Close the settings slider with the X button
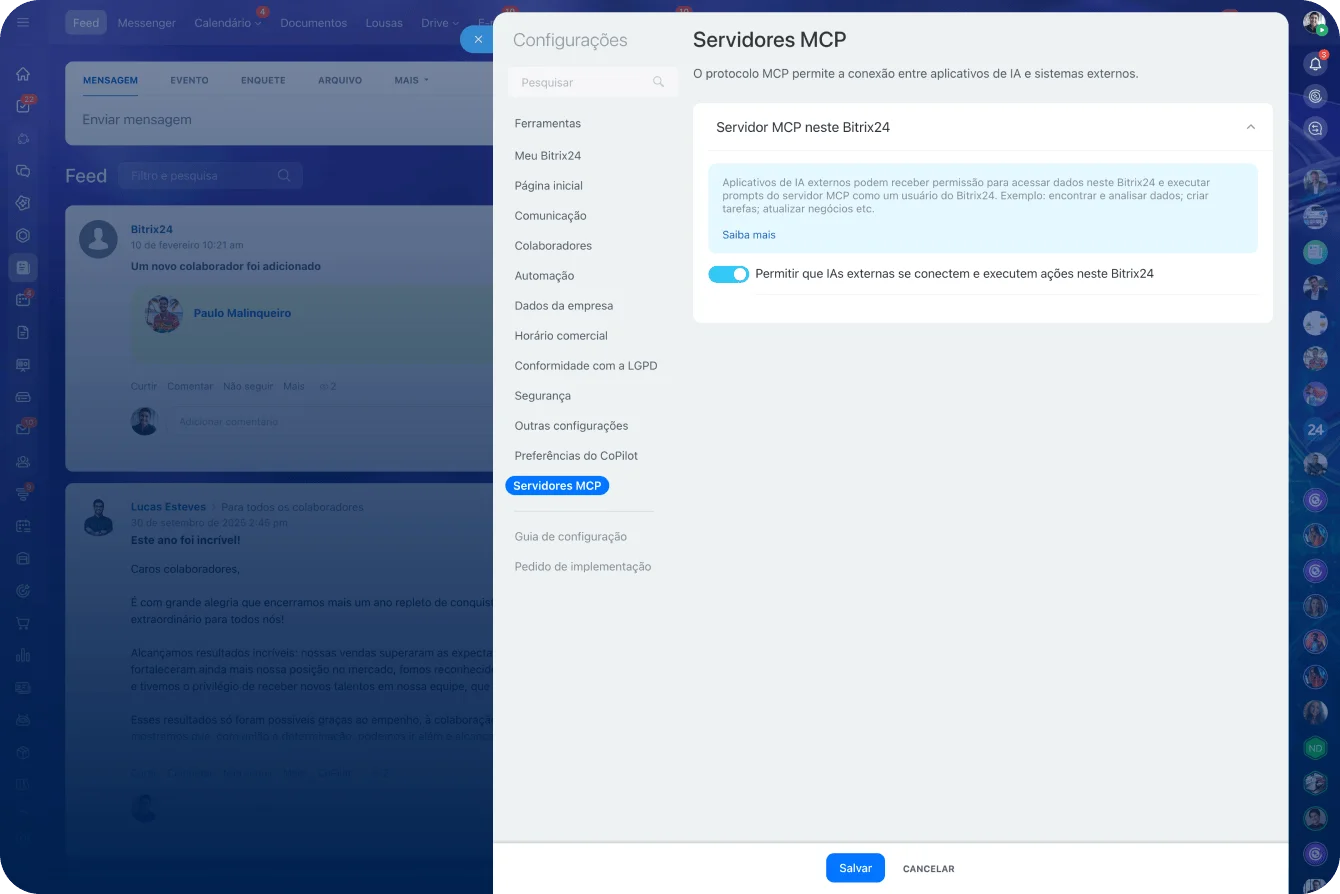The image size is (1340, 894). point(478,39)
